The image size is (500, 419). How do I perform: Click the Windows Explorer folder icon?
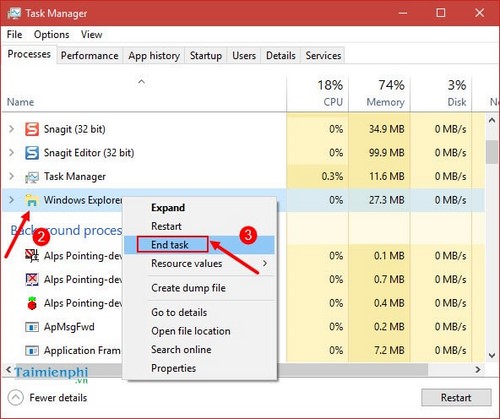[31, 200]
